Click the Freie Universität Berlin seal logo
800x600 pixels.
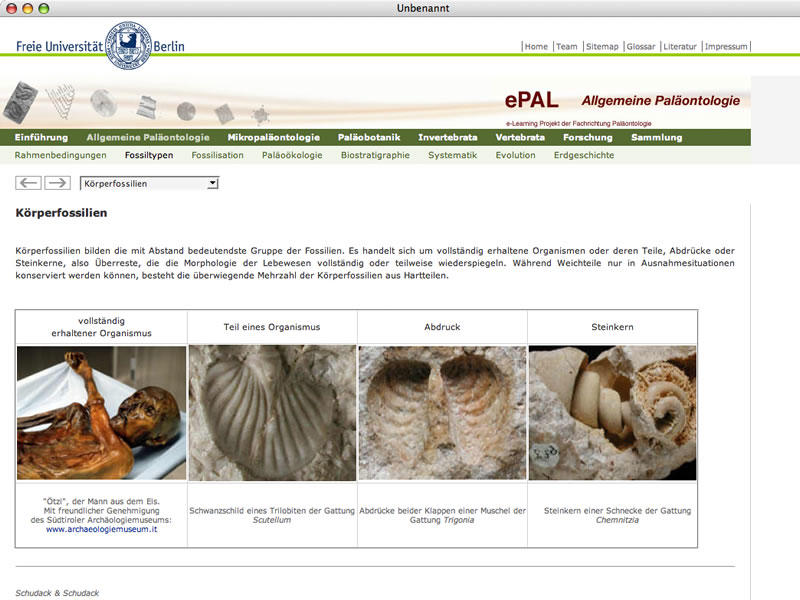pos(128,45)
